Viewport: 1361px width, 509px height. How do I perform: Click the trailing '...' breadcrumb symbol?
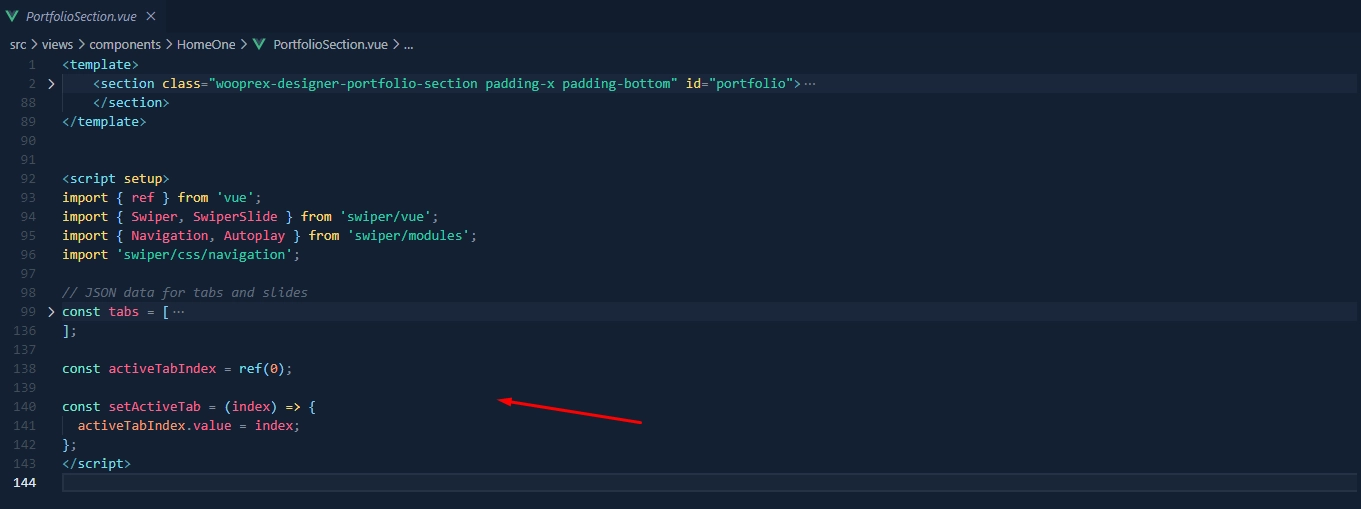408,44
